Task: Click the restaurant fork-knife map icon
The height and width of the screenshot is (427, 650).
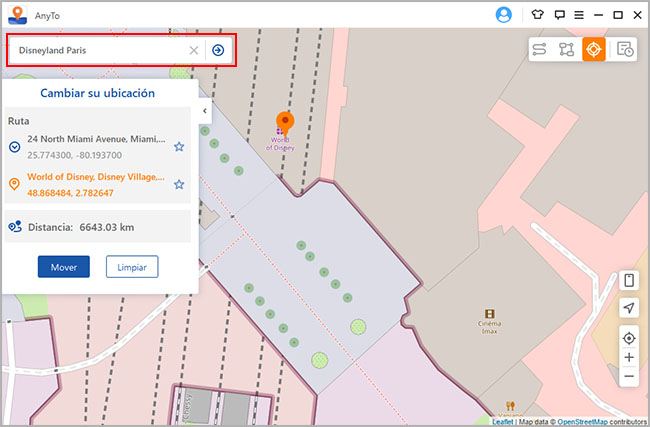Action: point(510,405)
